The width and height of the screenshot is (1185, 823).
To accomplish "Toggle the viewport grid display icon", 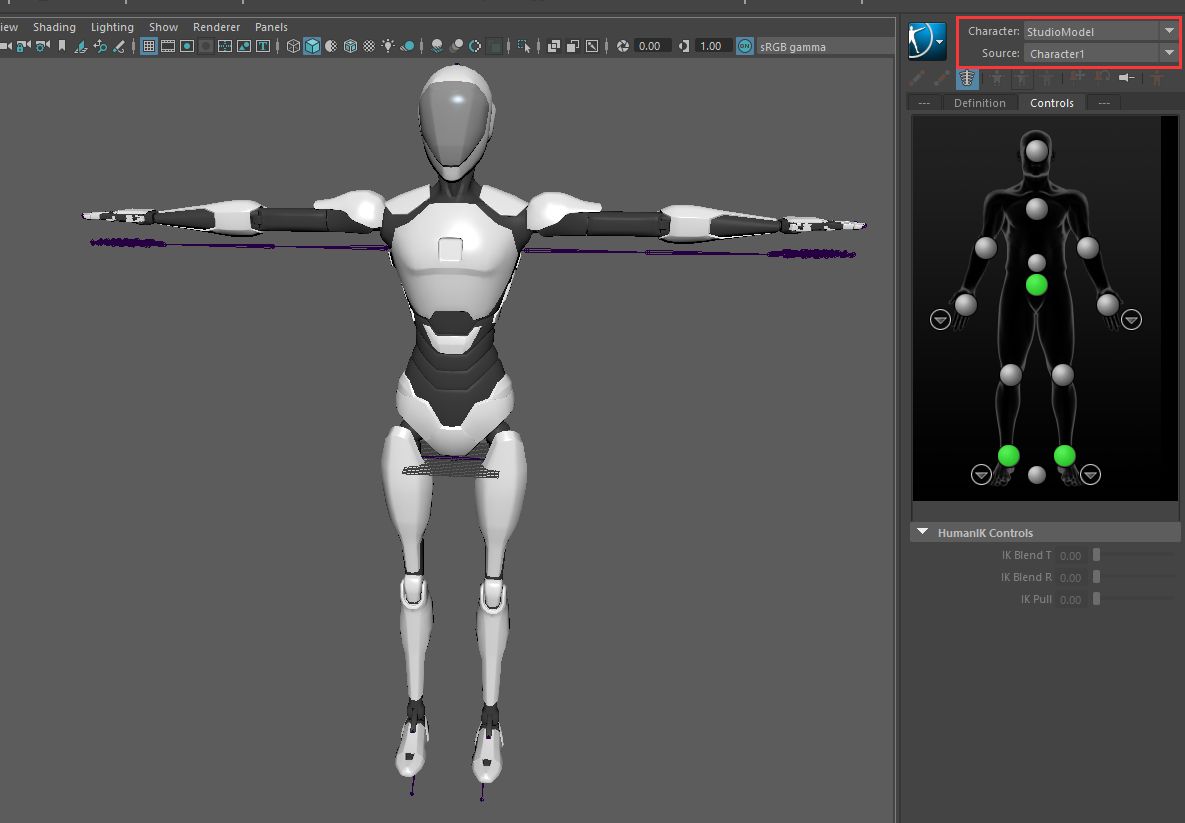I will tap(149, 46).
